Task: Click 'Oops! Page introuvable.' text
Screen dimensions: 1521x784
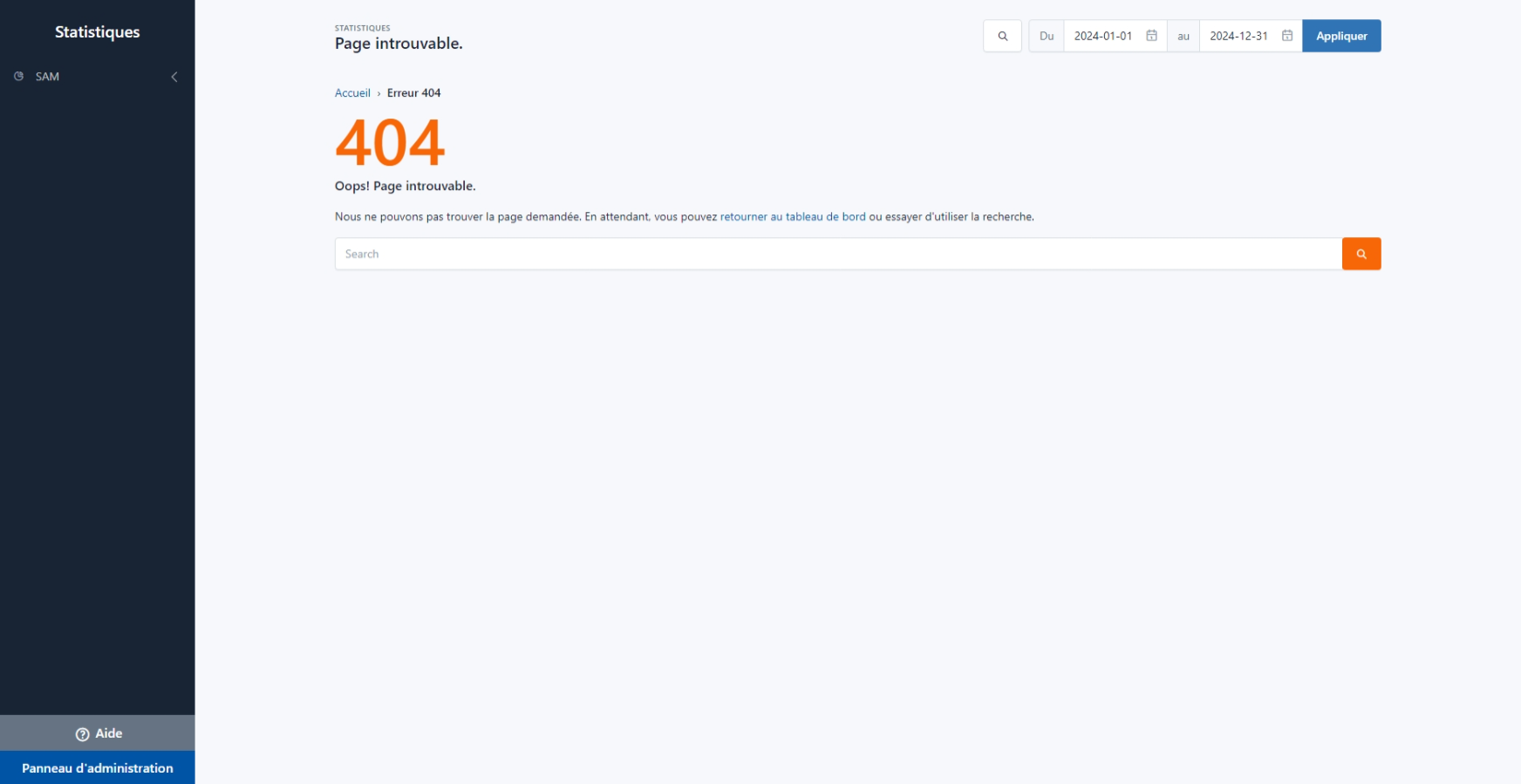Action: [405, 186]
